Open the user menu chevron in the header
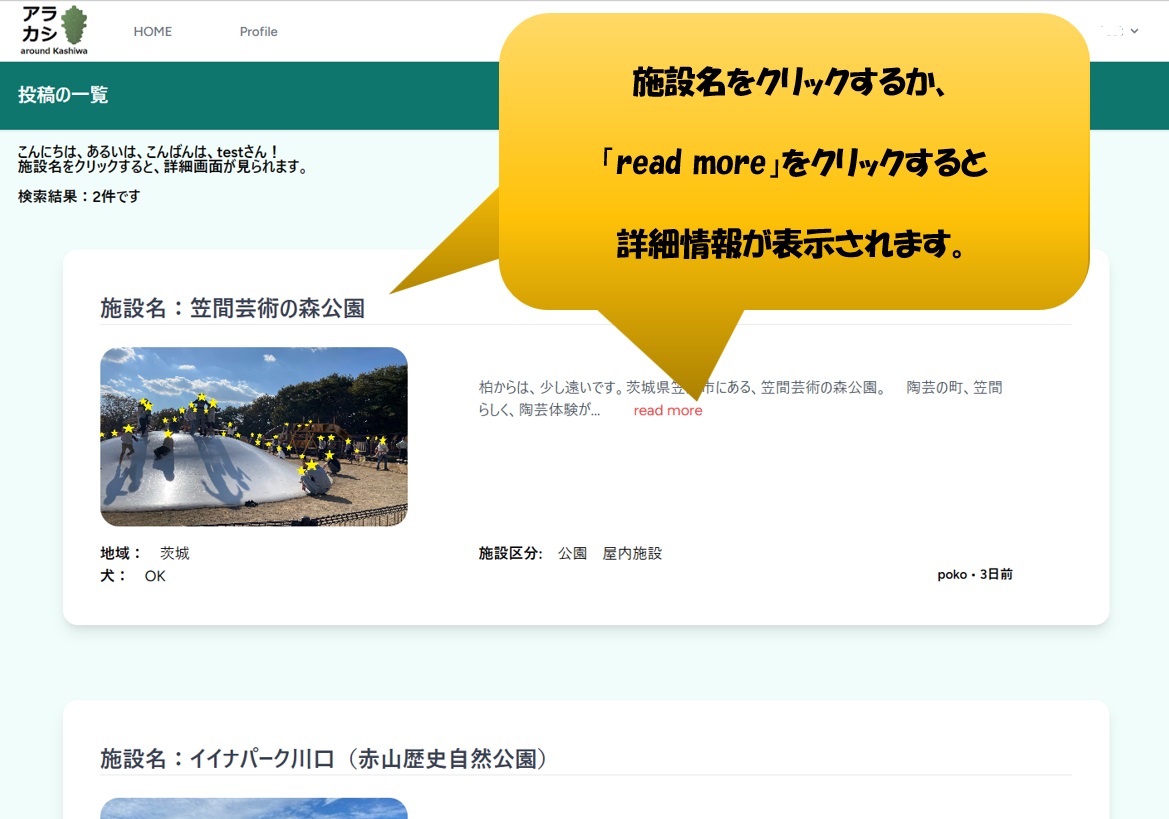This screenshot has height=819, width=1169. point(1134,32)
